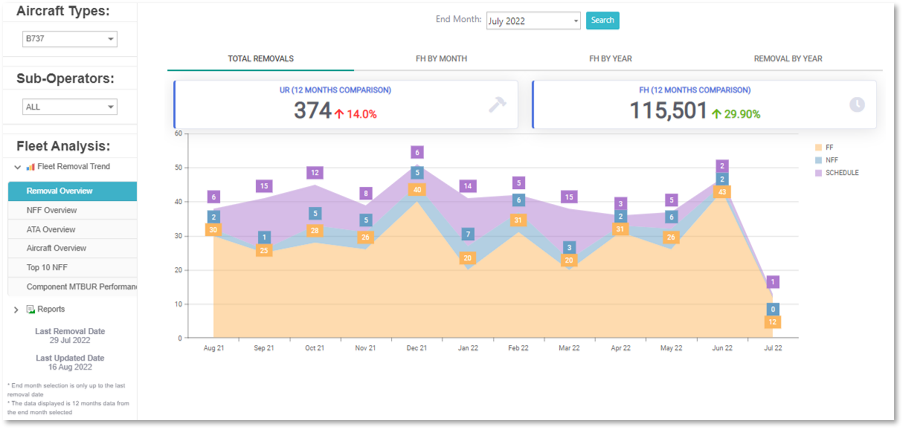Image resolution: width=903 pixels, height=429 pixels.
Task: Open the End Month July 2022 dropdown
Action: 532,20
